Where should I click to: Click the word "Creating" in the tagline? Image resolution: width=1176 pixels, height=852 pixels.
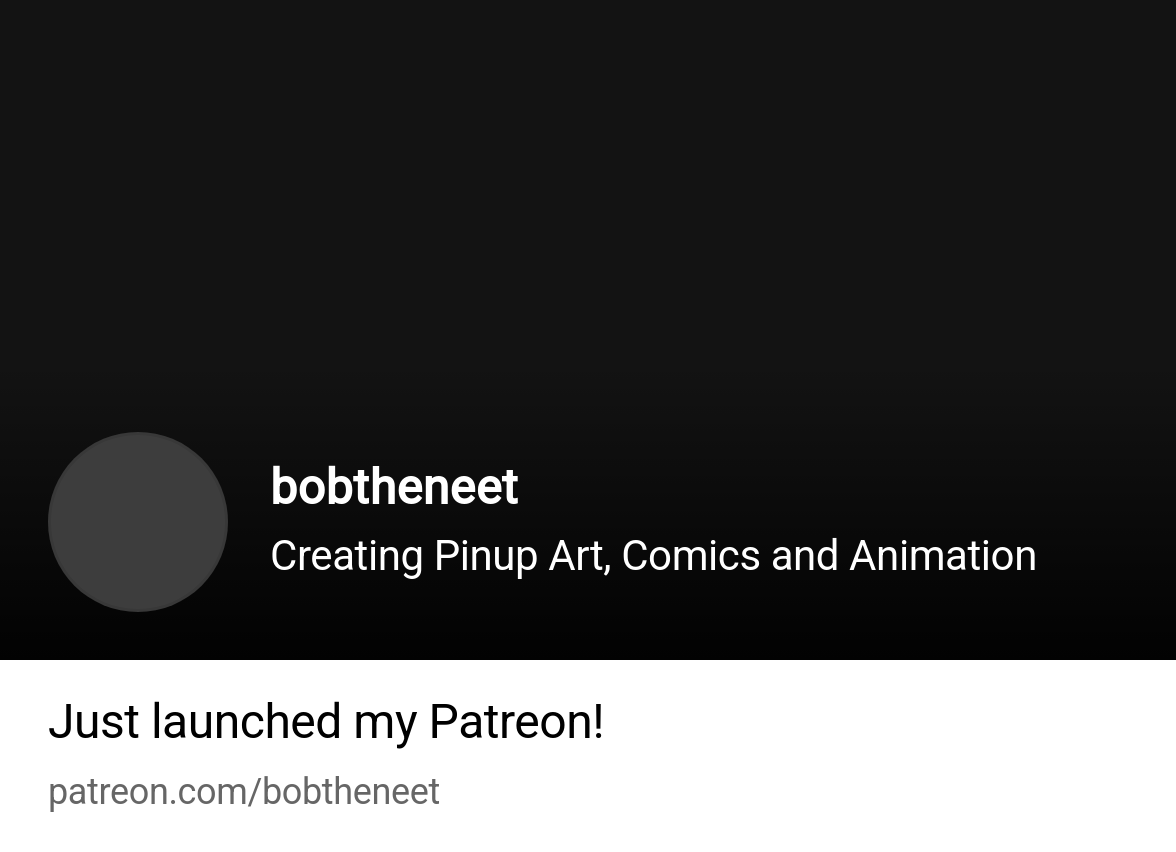[346, 556]
